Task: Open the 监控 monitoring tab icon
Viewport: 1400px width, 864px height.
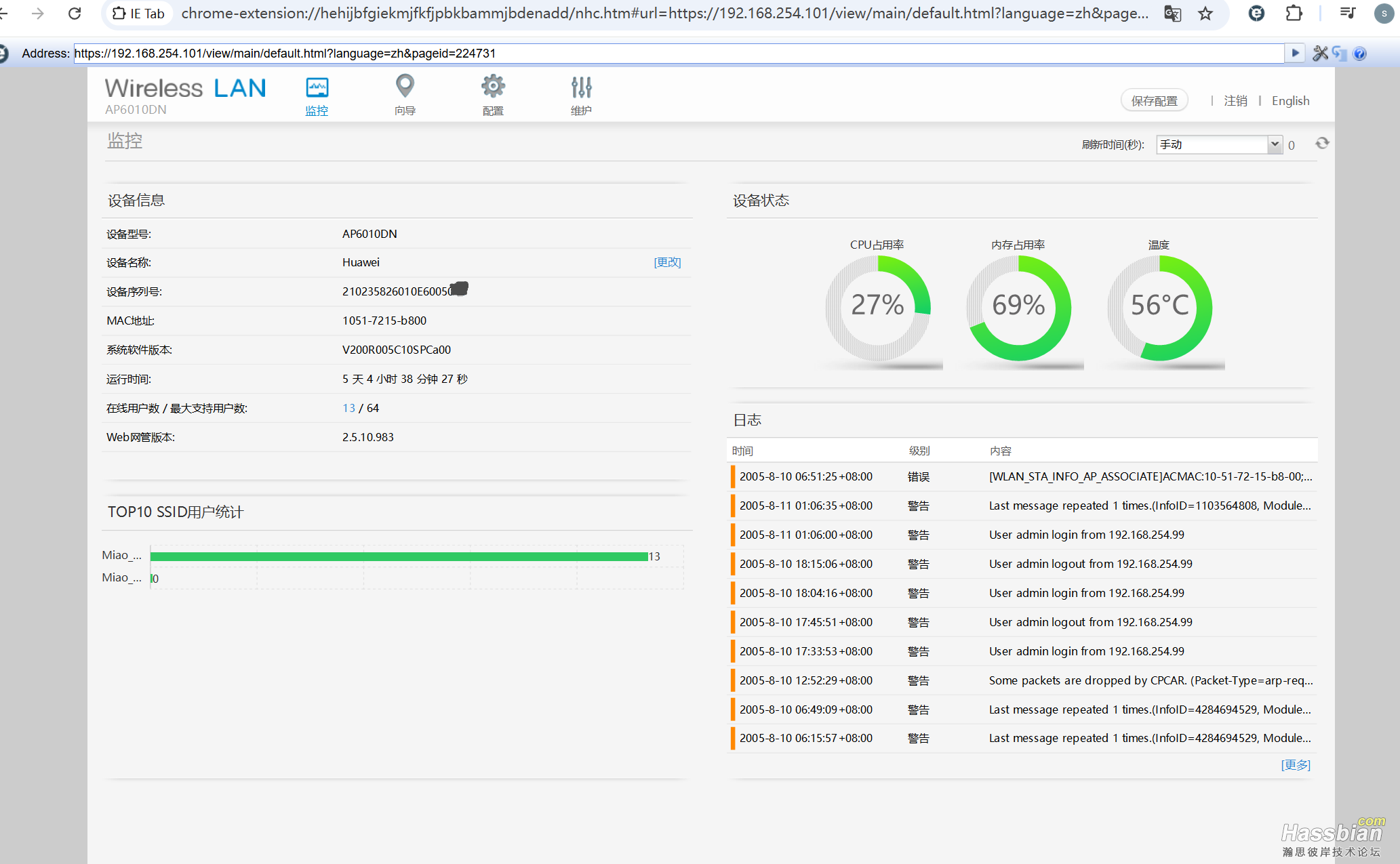Action: click(x=317, y=87)
